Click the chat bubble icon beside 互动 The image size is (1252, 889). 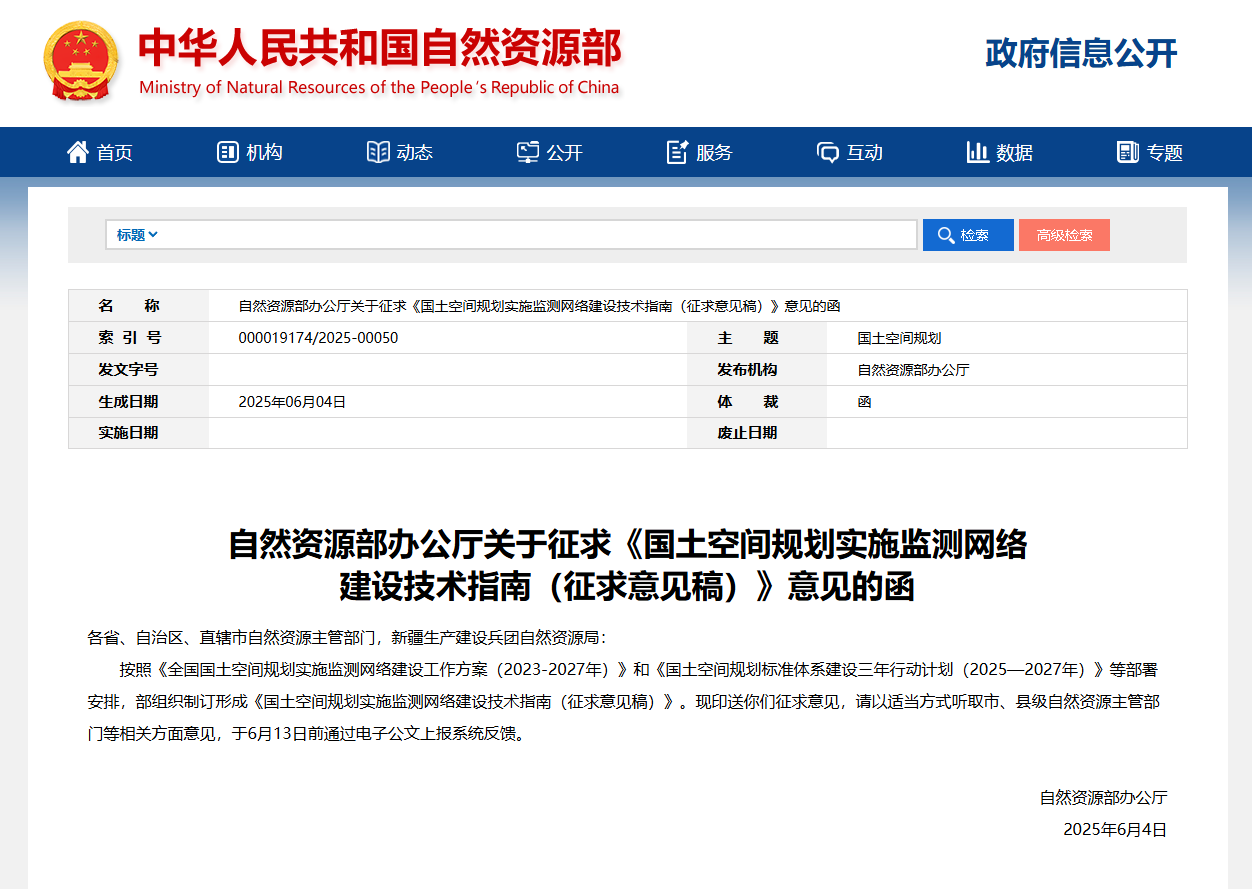[x=828, y=152]
